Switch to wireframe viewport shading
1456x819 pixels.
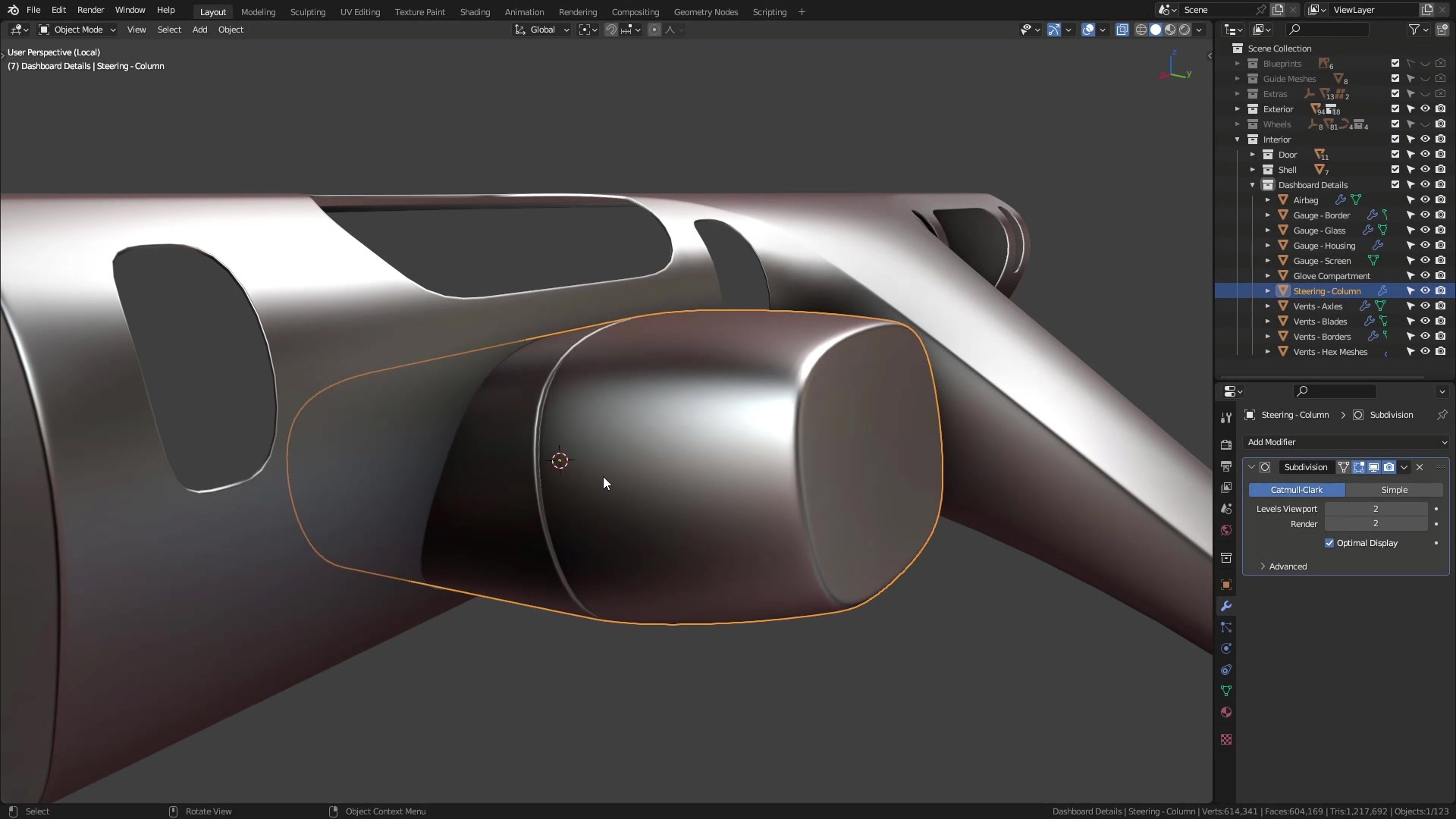(1141, 30)
